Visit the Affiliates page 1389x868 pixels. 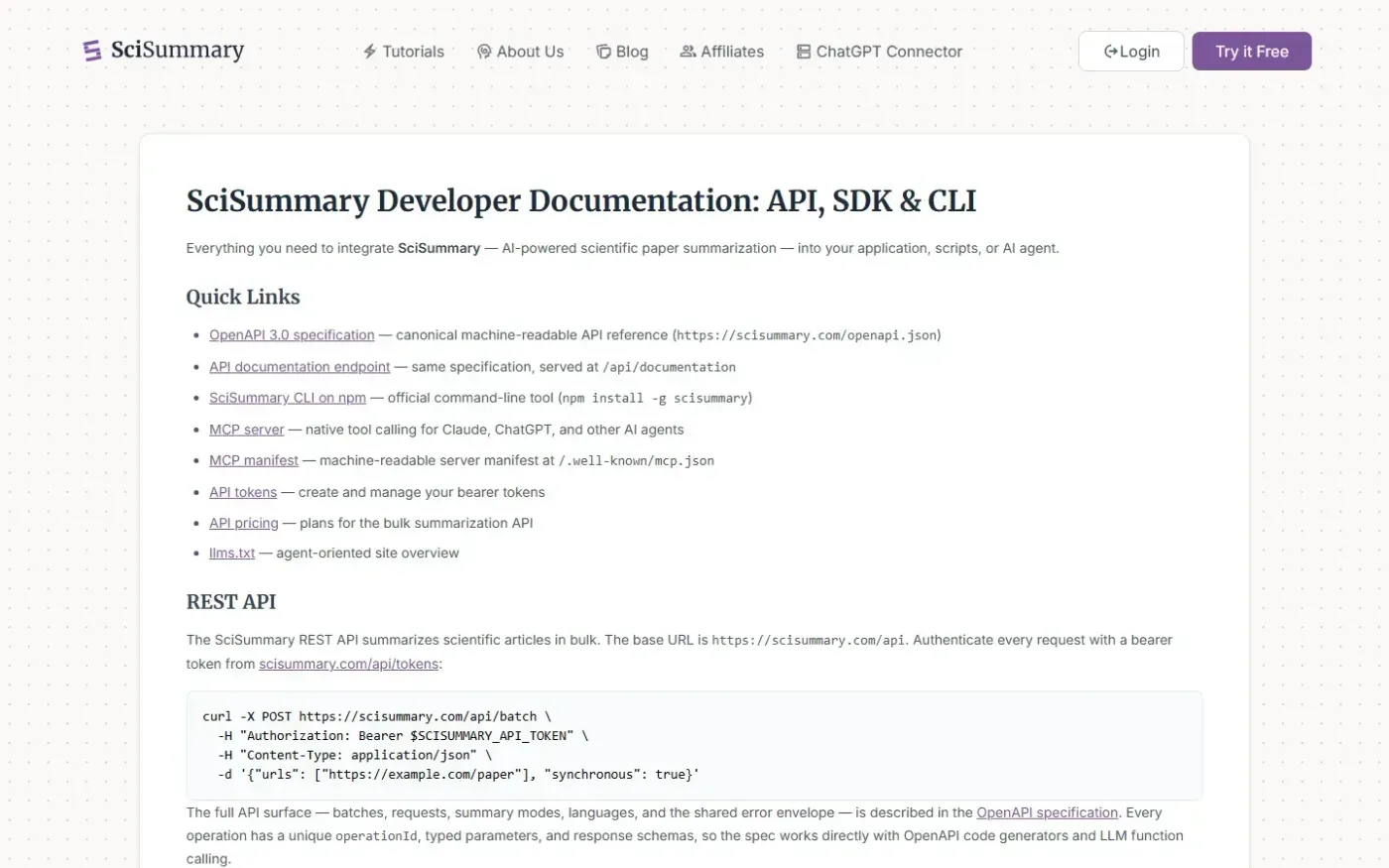(x=722, y=52)
